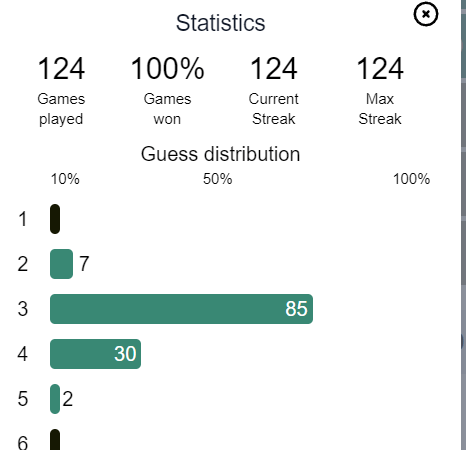466x450 pixels.
Task: Click the 100% axis label on chart
Action: tap(411, 179)
